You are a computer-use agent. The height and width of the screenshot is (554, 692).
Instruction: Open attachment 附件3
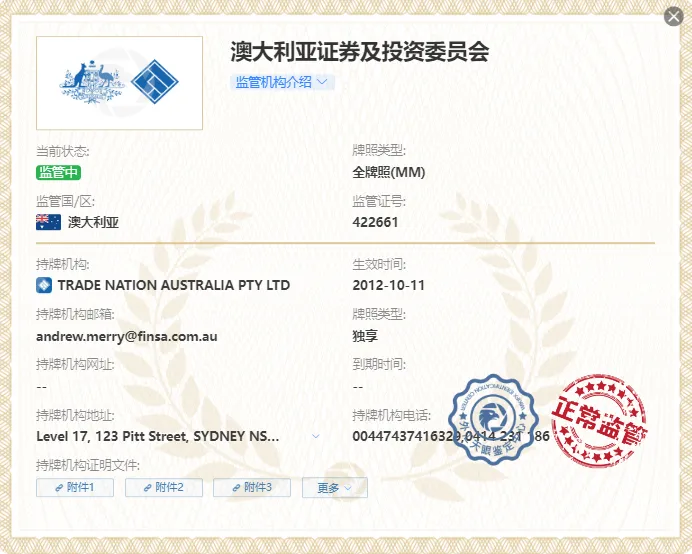[252, 487]
